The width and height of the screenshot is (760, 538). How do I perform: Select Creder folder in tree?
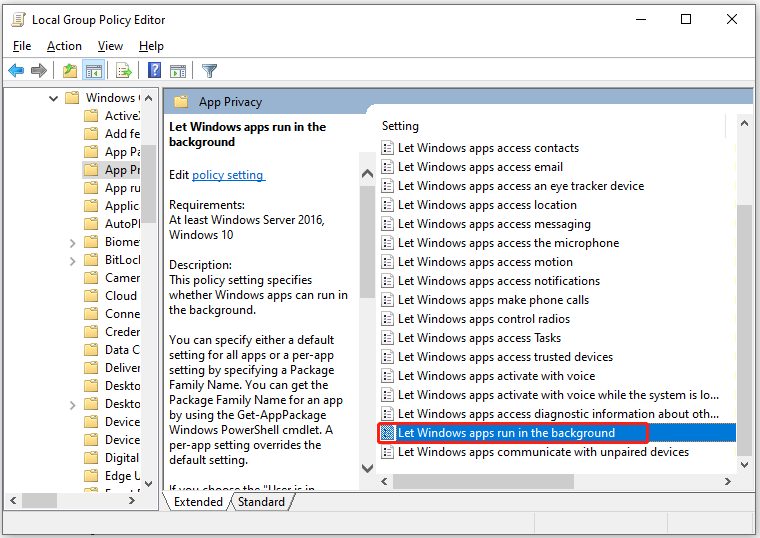pyautogui.click(x=122, y=332)
